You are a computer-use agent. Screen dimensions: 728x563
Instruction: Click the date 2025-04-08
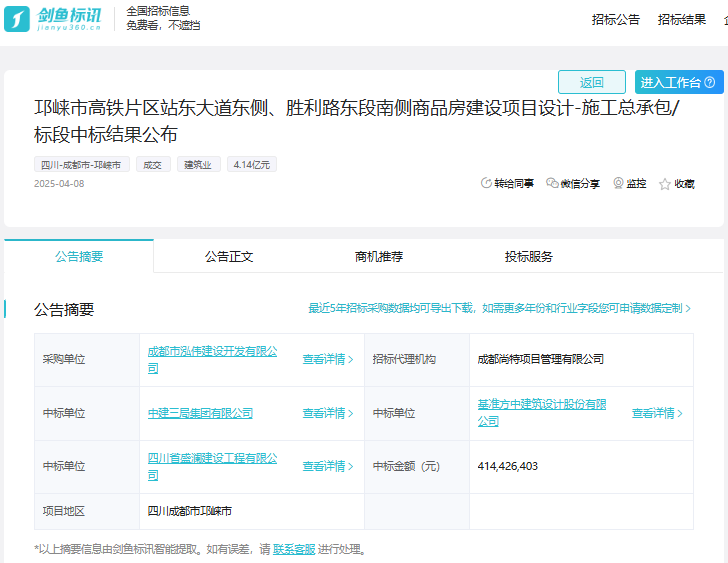click(x=59, y=183)
